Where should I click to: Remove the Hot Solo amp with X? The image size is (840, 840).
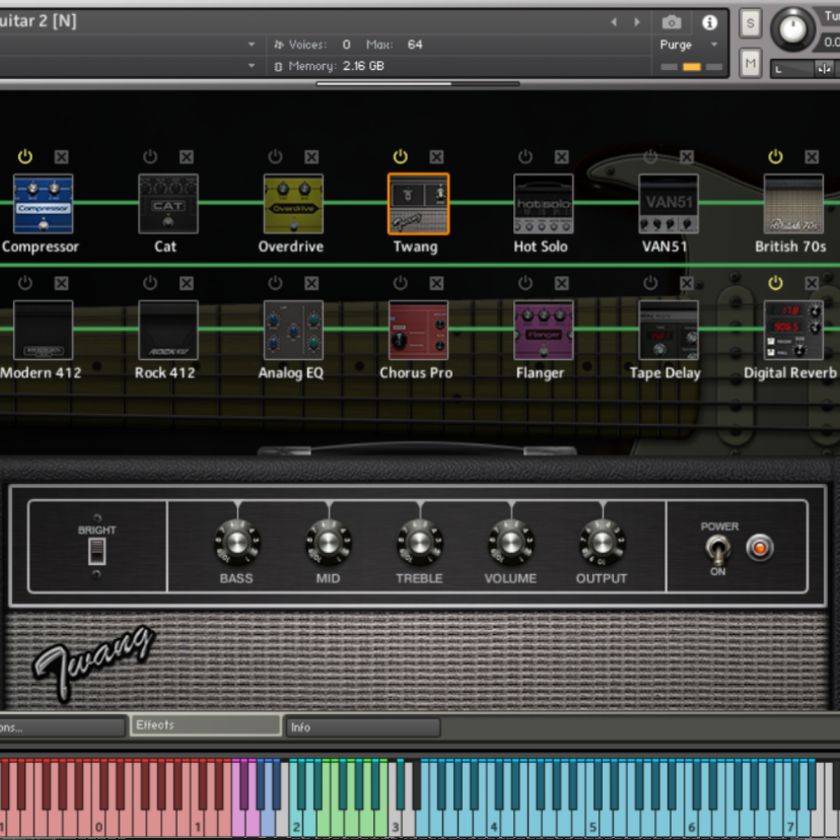point(561,157)
